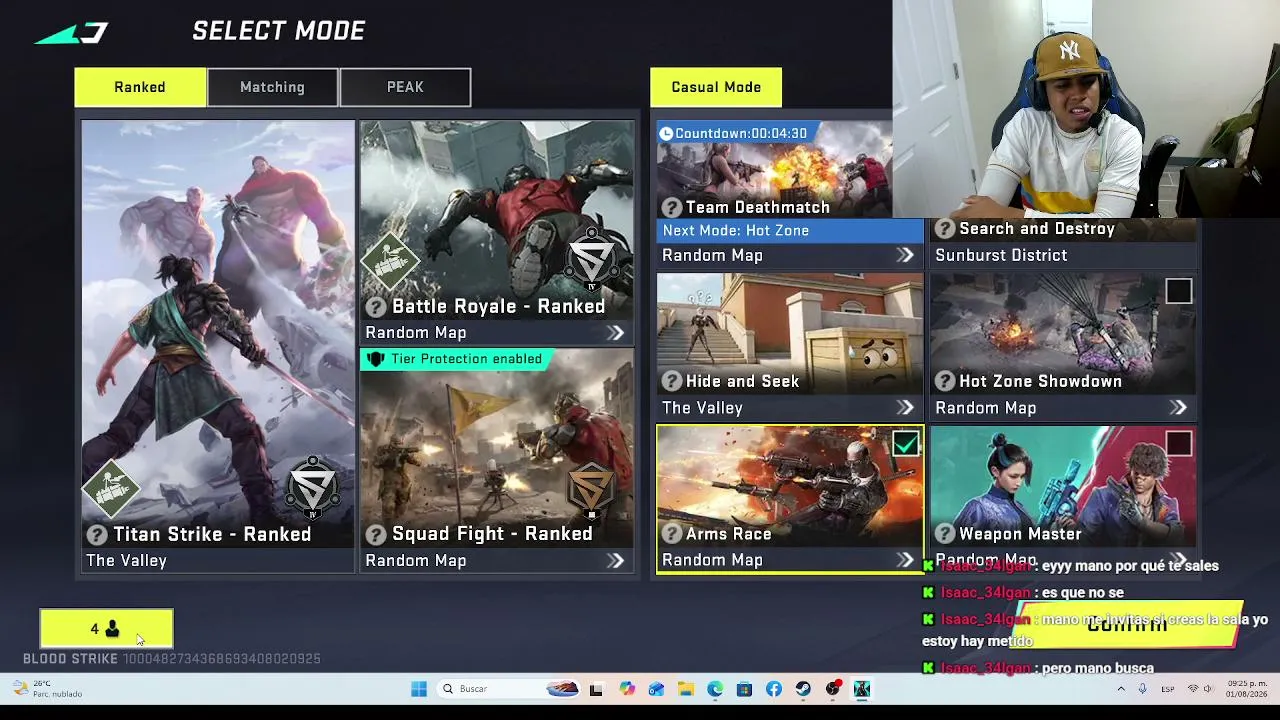Viewport: 1280px width, 720px height.
Task: Launch Microsoft Edge from the taskbar
Action: click(715, 689)
